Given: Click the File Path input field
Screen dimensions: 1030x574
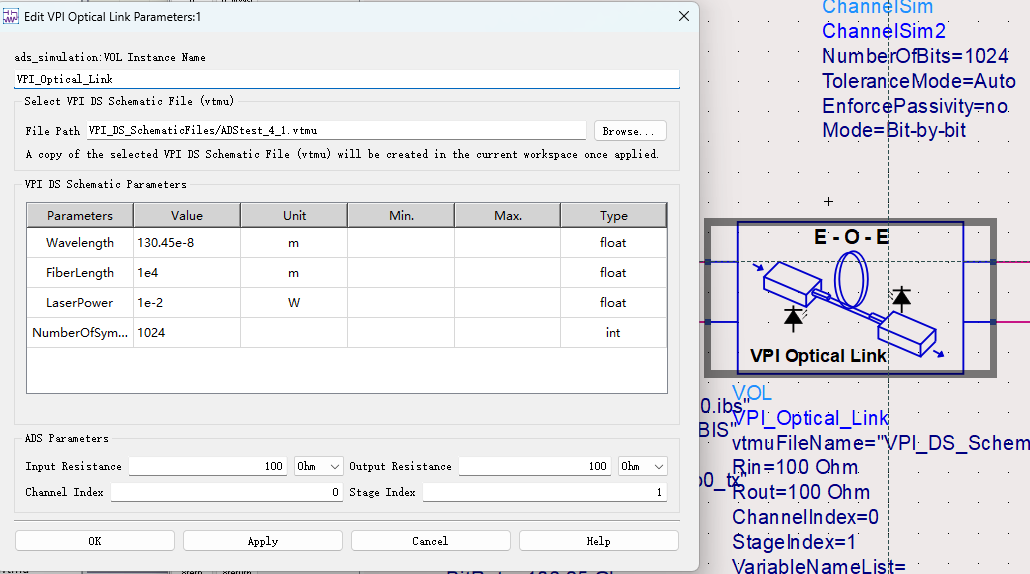Looking at the screenshot, I should coord(336,131).
